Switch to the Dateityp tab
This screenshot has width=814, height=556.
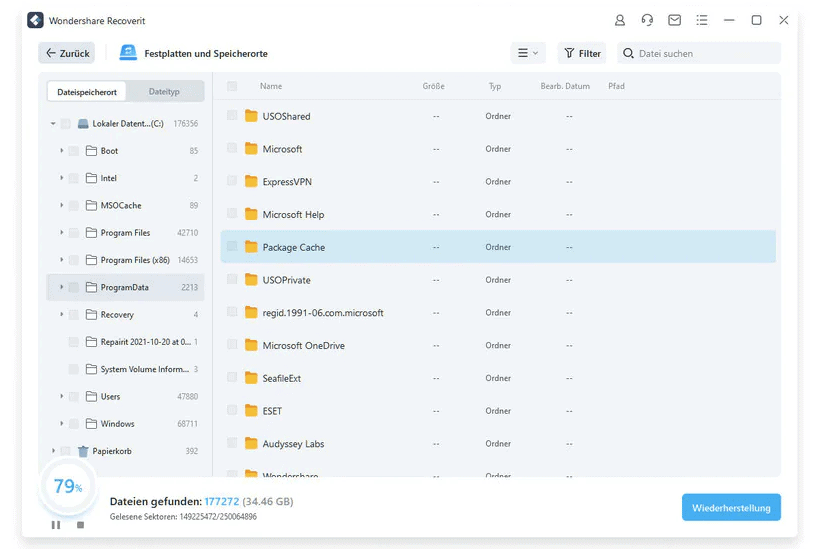point(164,92)
